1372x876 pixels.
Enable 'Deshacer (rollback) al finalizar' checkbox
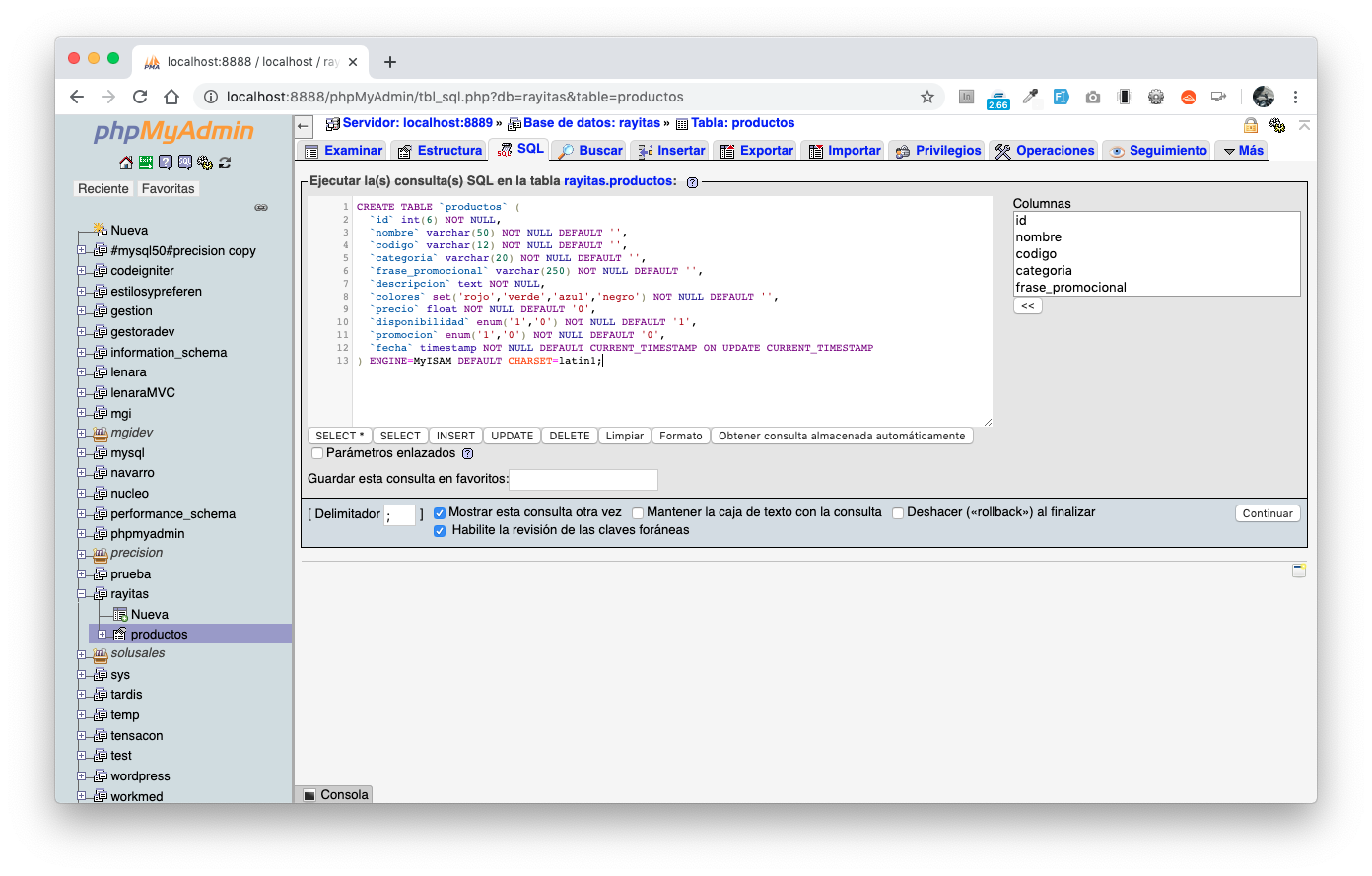(898, 513)
